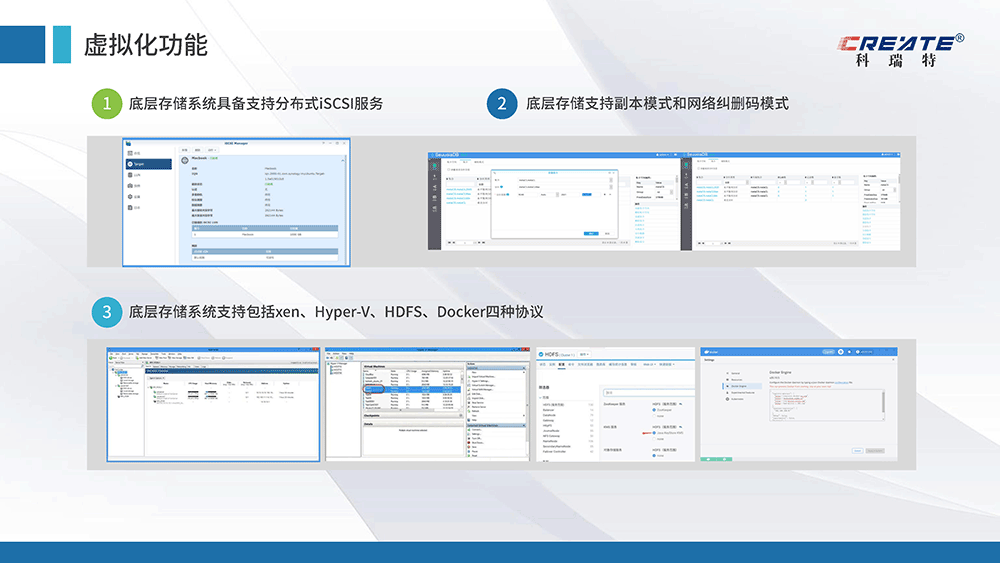Open Resources in Docker settings sidebar
The height and width of the screenshot is (563, 1000).
click(x=735, y=379)
